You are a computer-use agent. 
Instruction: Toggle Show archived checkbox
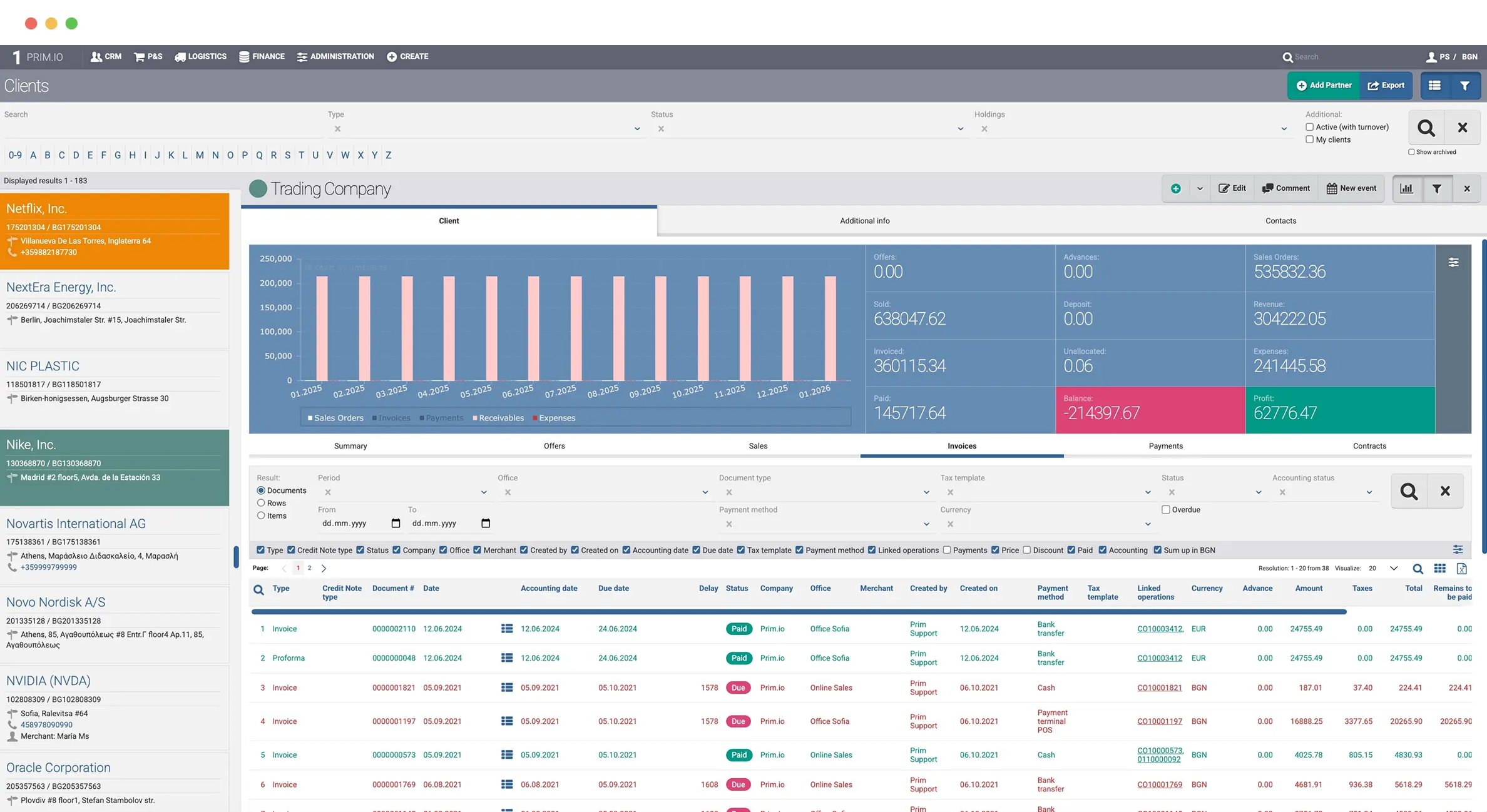coord(1411,152)
